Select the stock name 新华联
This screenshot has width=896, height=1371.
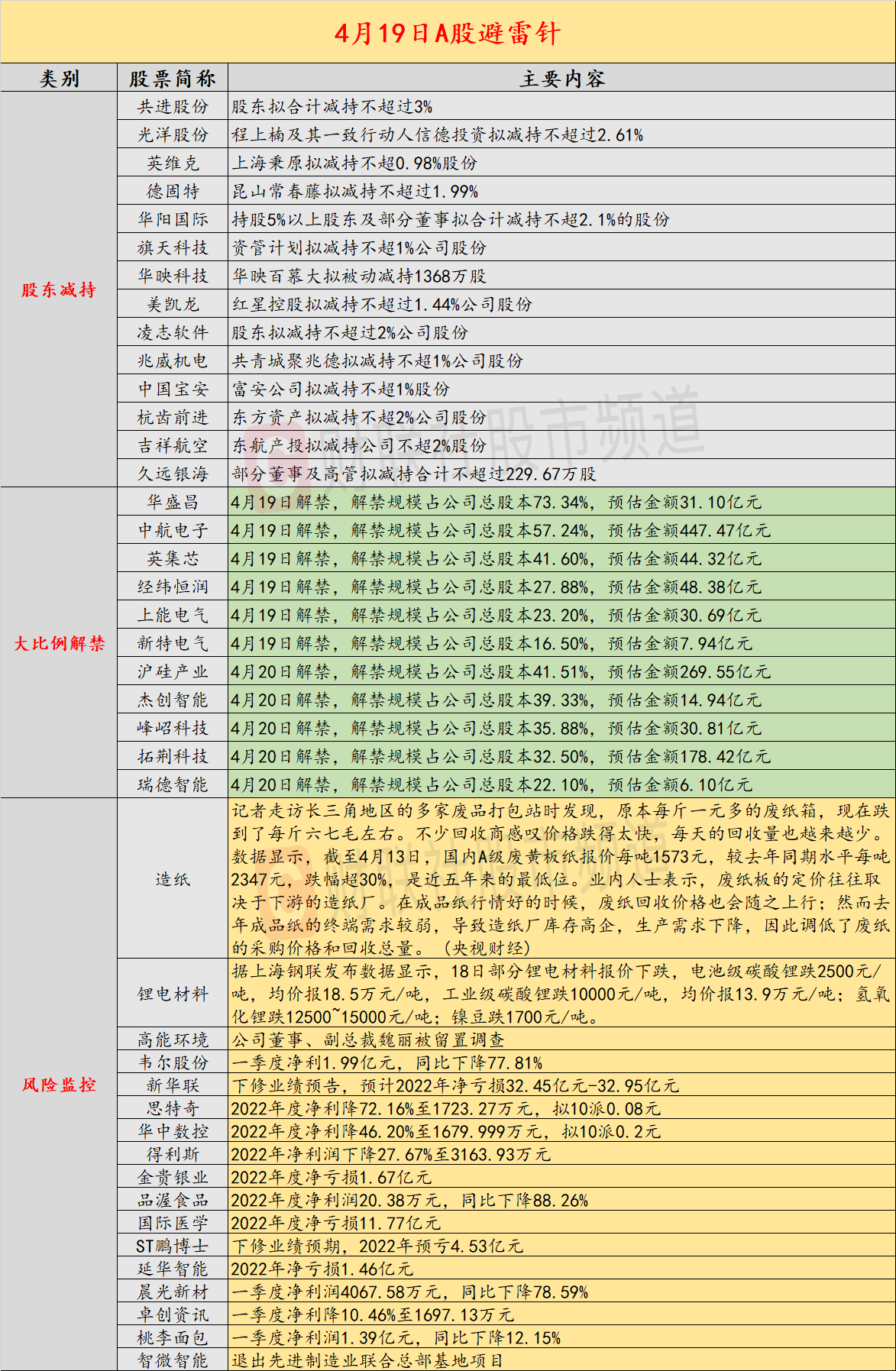pos(173,1085)
